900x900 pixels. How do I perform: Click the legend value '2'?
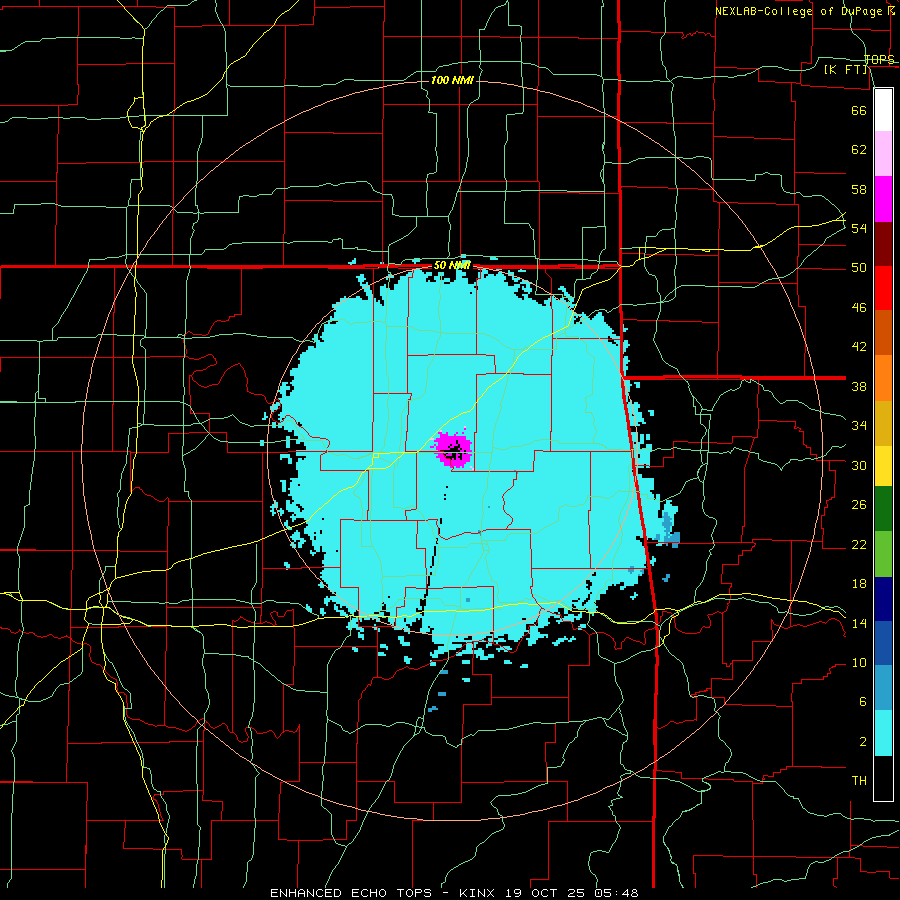(862, 741)
